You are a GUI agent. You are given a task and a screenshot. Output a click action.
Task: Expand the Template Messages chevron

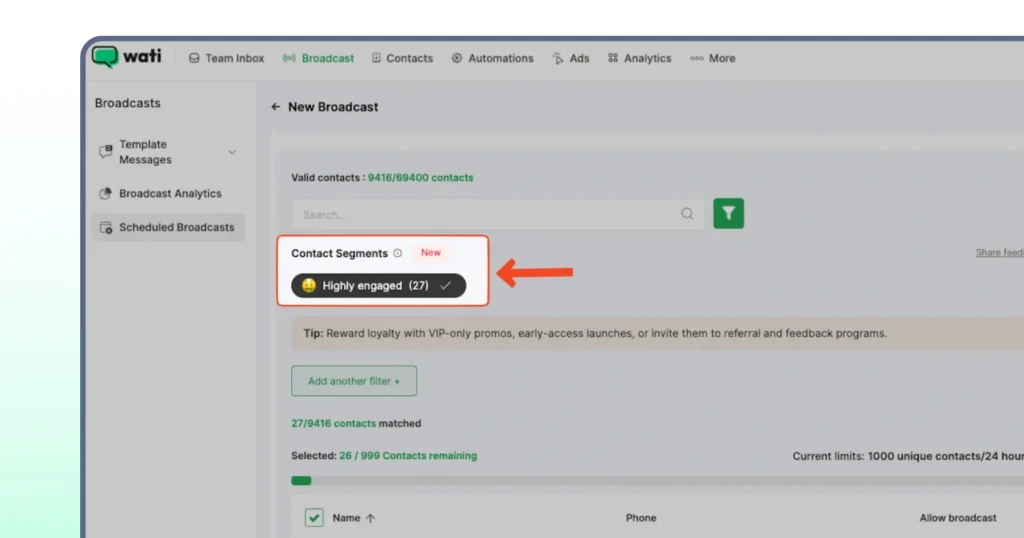pos(232,152)
